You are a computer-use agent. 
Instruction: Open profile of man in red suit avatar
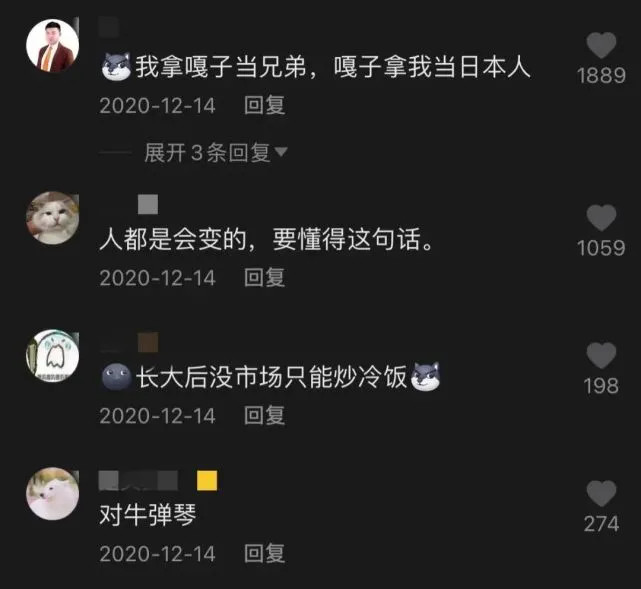coord(52,45)
